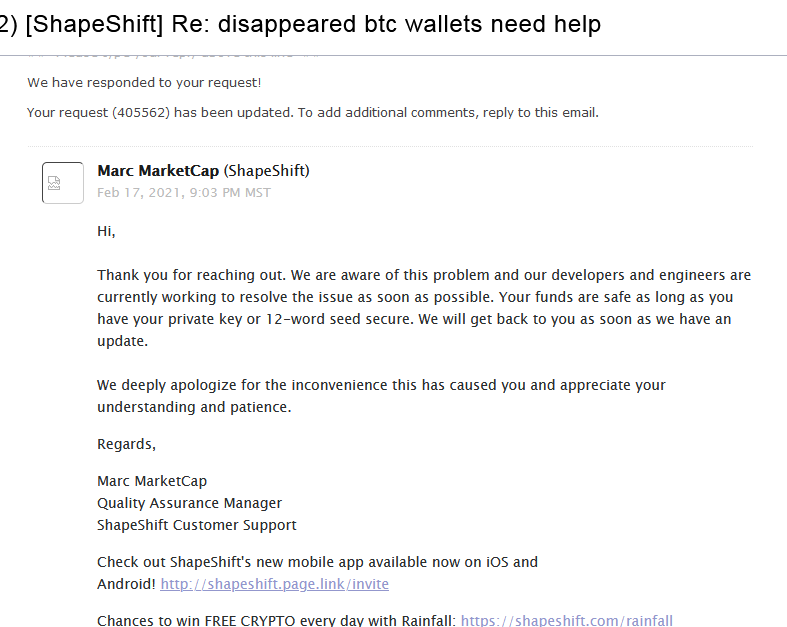Viewport: 787px width, 627px height.
Task: Click 'reply to this email' sentence text
Action: coord(541,112)
